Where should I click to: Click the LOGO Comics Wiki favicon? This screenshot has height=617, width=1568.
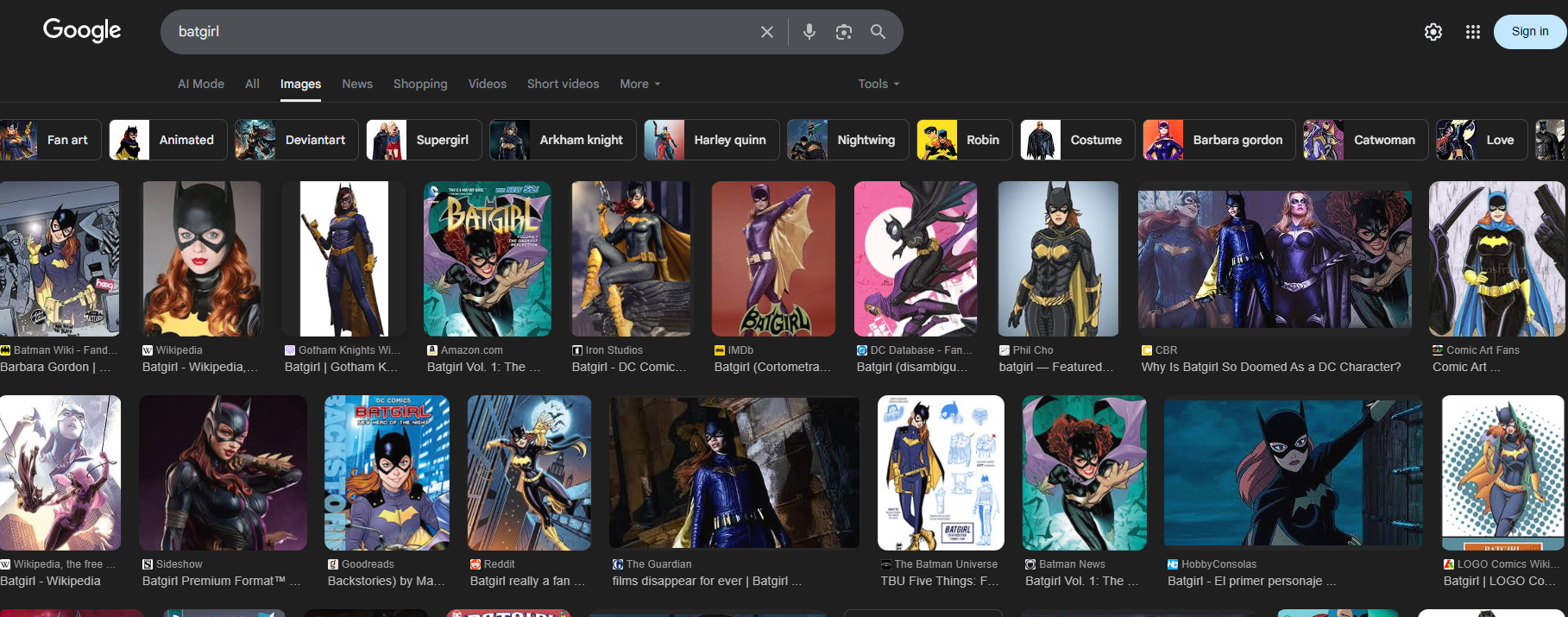tap(1449, 564)
